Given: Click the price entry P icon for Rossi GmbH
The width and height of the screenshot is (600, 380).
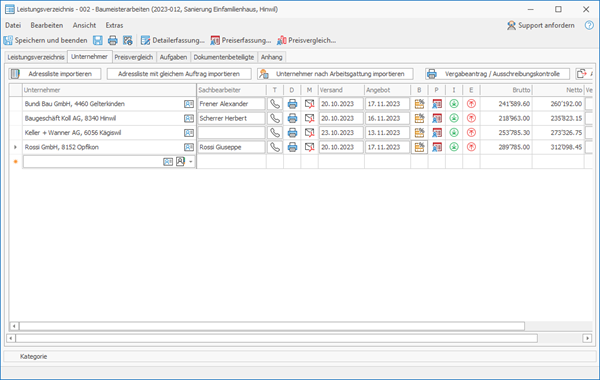Looking at the screenshot, I should pyautogui.click(x=437, y=147).
